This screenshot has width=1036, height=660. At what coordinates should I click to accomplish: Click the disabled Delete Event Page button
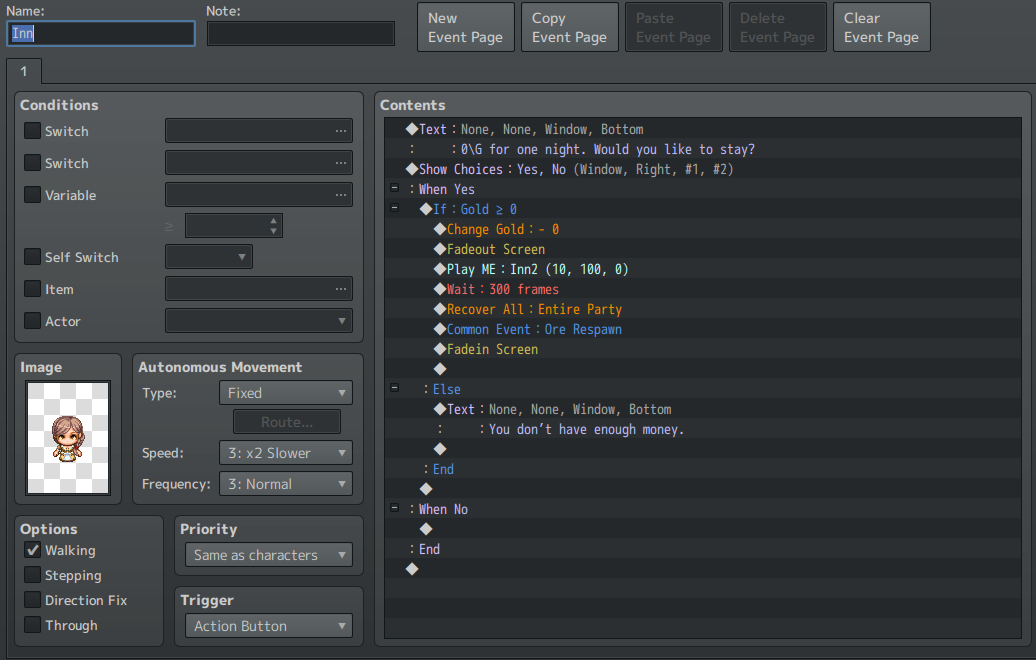pos(778,27)
